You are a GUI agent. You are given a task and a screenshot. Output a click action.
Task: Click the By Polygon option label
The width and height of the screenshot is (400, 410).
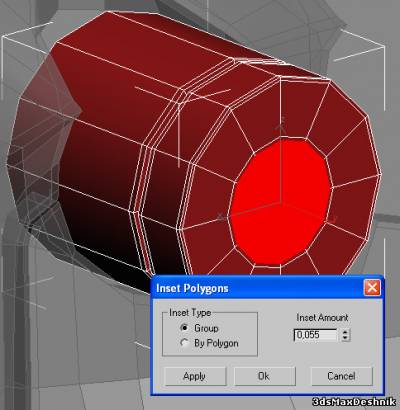[216, 343]
